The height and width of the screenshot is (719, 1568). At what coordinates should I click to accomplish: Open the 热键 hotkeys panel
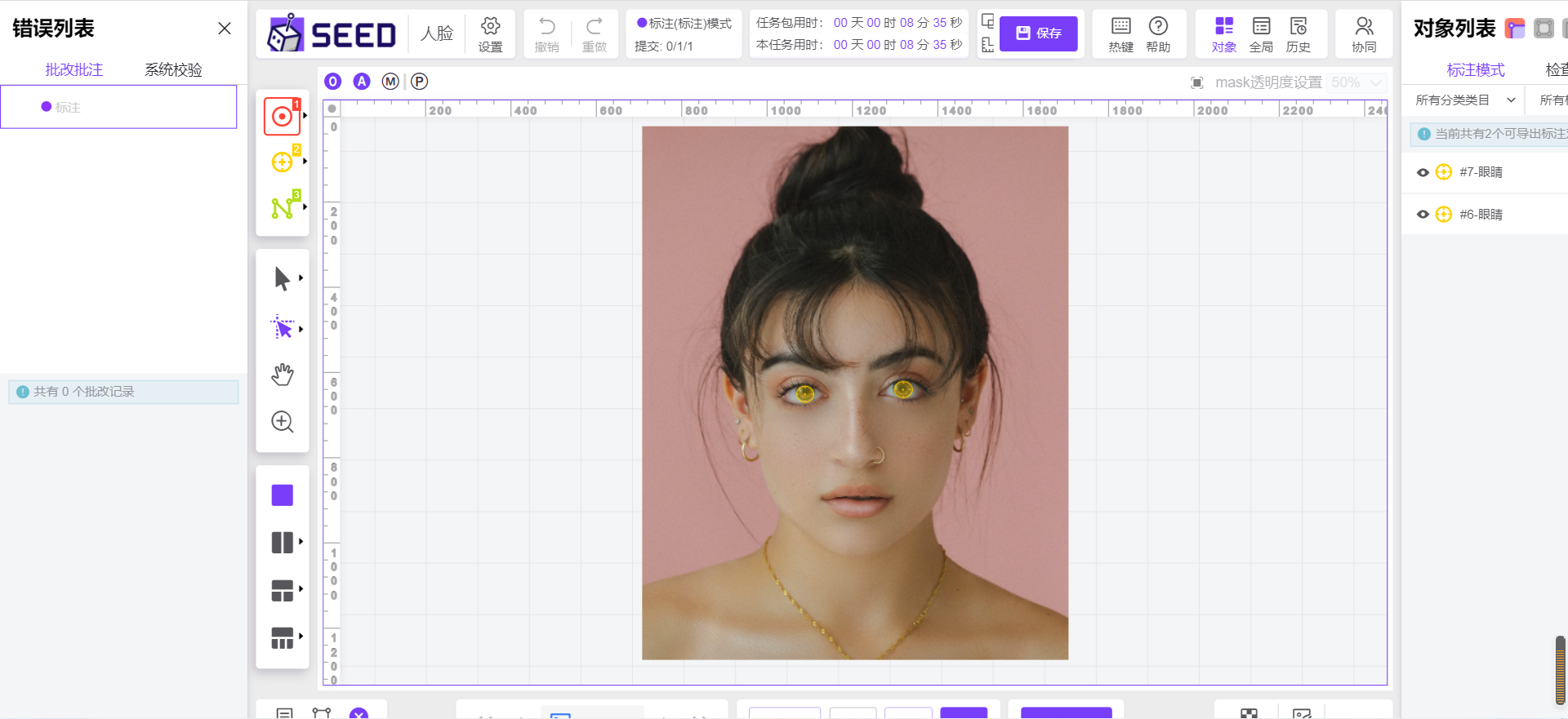click(x=1120, y=34)
